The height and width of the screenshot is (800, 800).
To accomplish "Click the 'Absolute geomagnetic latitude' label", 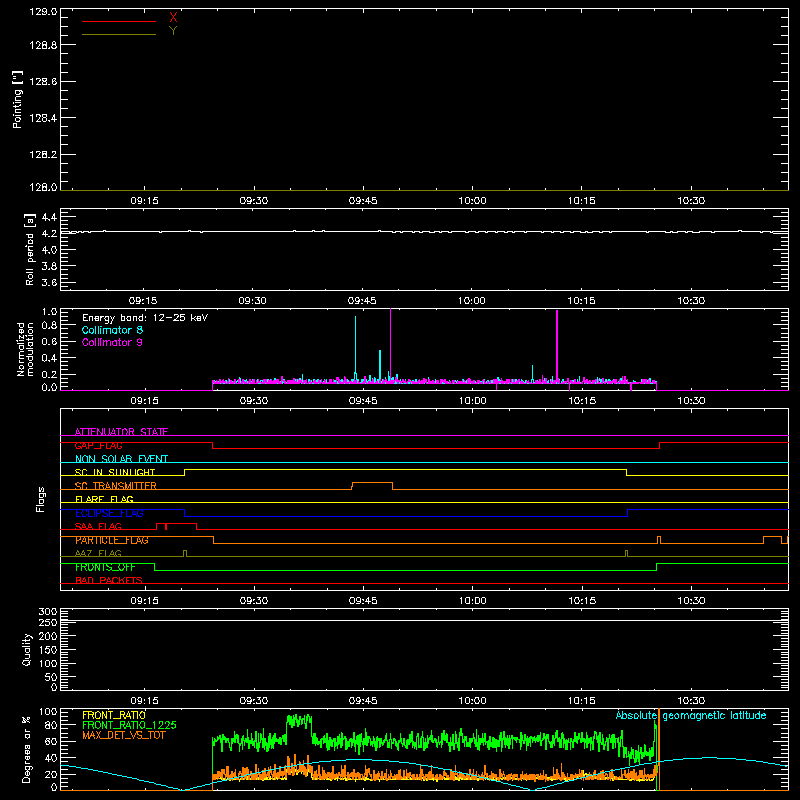I will coord(691,715).
